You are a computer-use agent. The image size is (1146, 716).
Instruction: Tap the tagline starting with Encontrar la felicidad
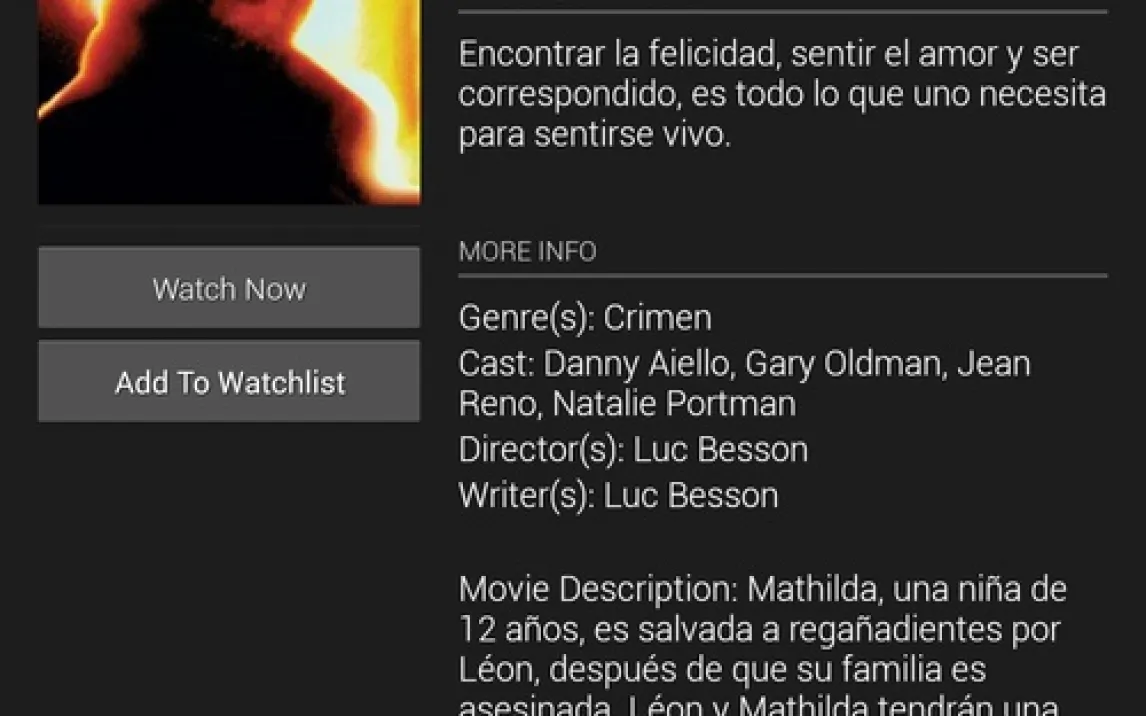pos(782,94)
